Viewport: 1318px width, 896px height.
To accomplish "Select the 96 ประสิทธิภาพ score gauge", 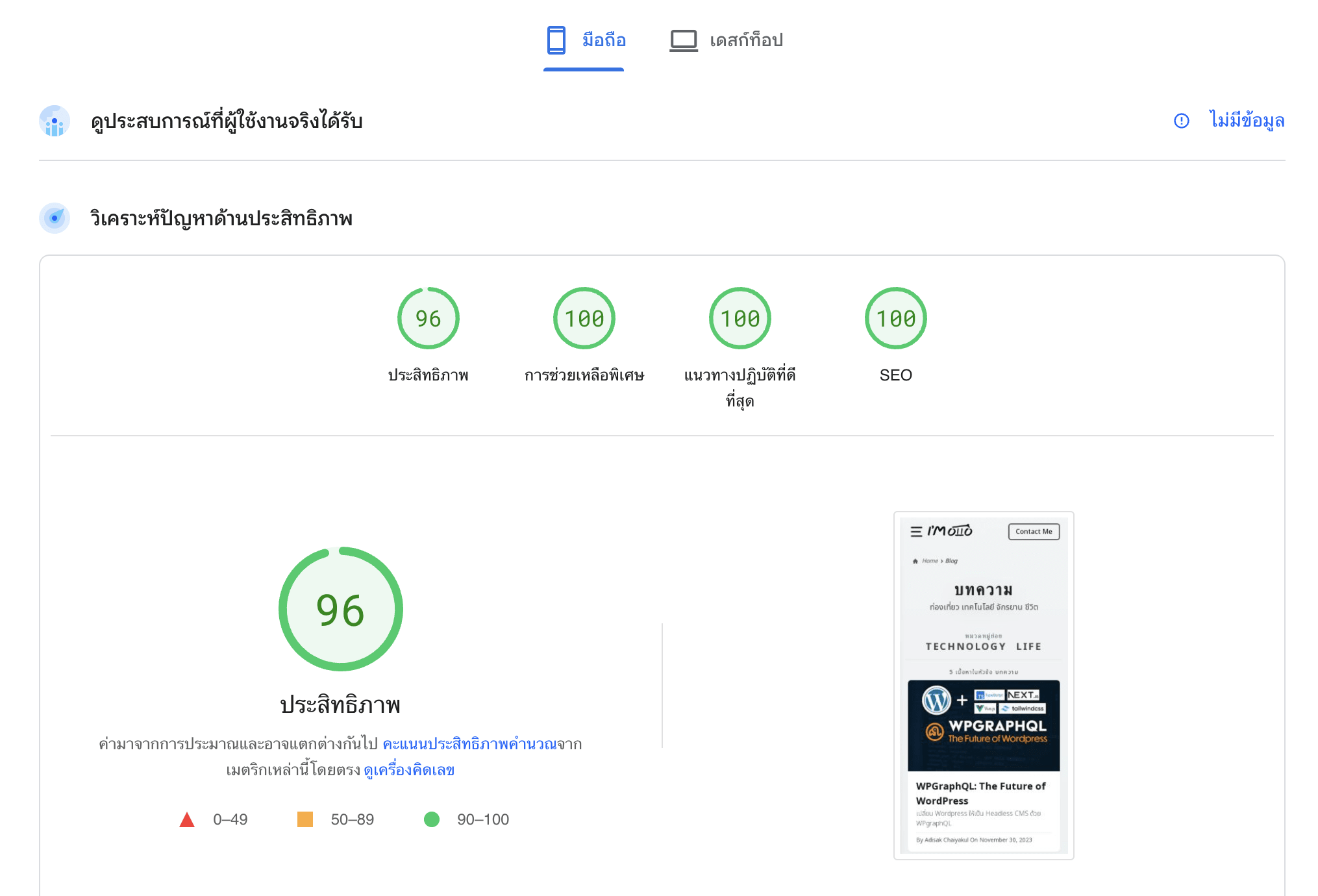I will click(x=428, y=319).
